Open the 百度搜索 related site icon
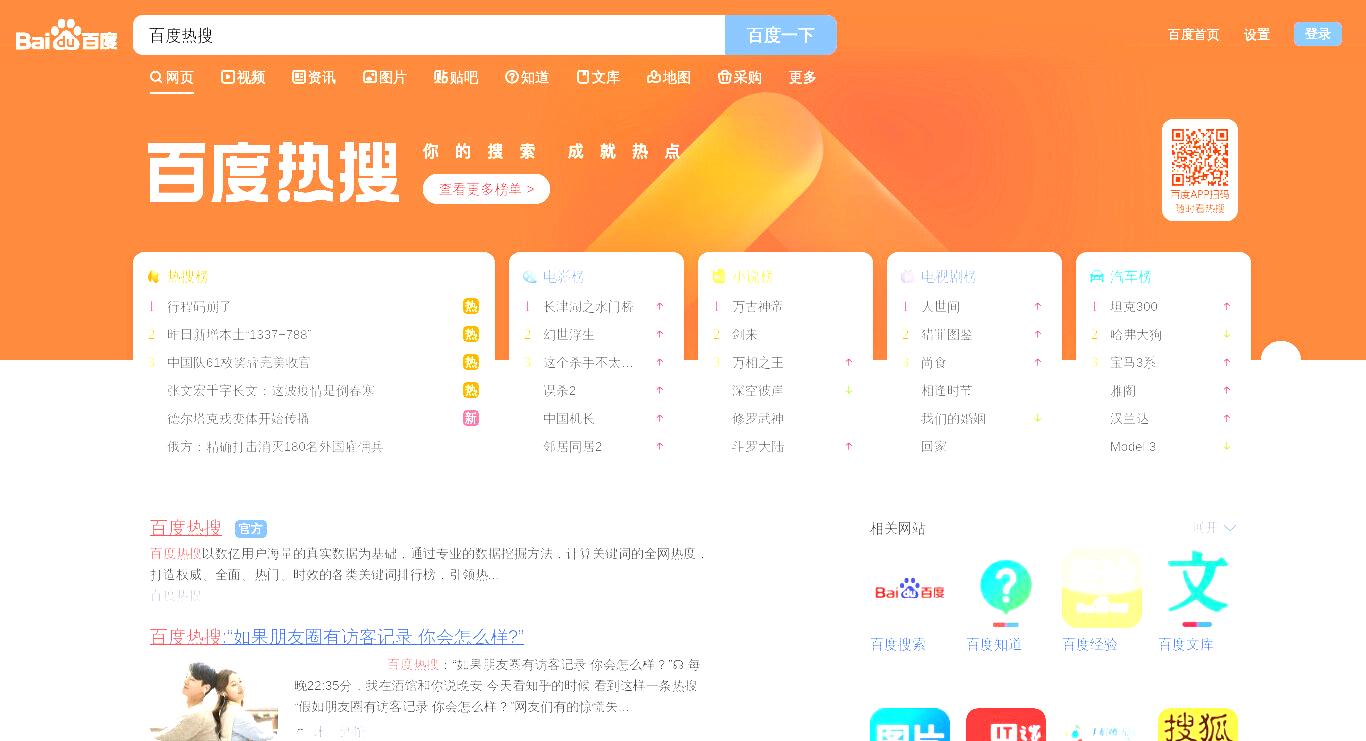The height and width of the screenshot is (741, 1366). pos(910,589)
